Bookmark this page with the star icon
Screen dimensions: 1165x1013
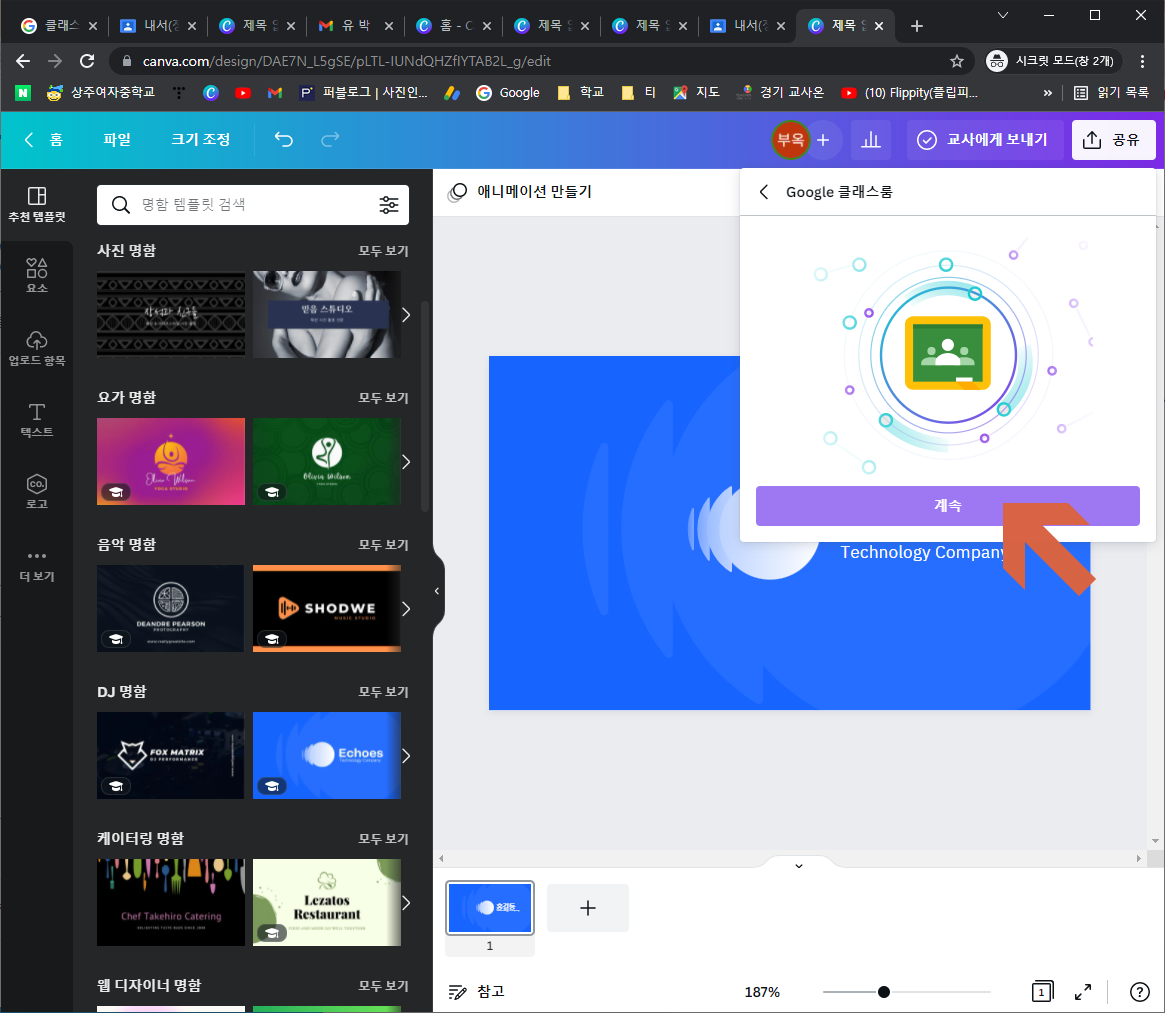(957, 61)
